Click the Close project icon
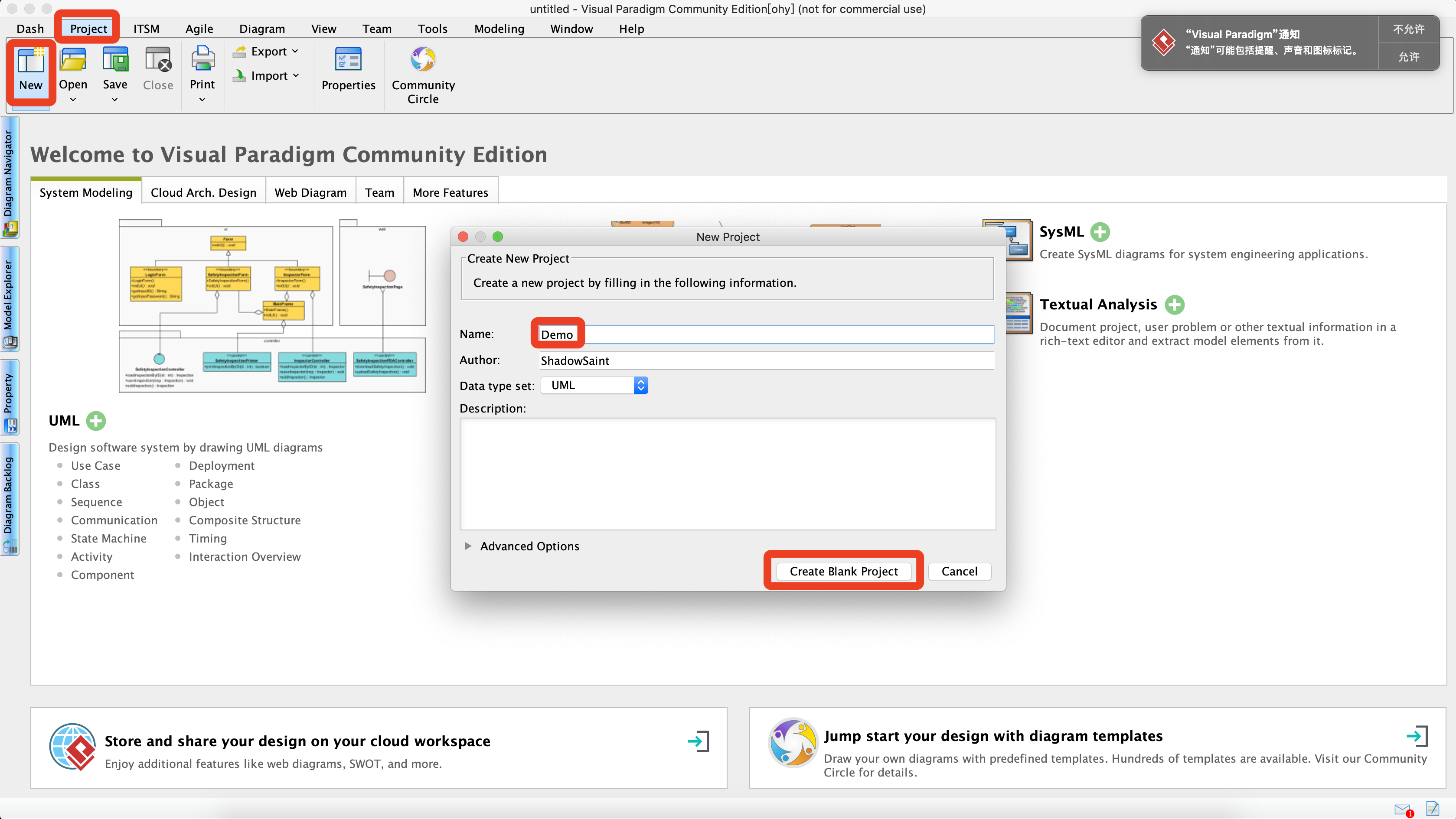The height and width of the screenshot is (819, 1456). [158, 60]
